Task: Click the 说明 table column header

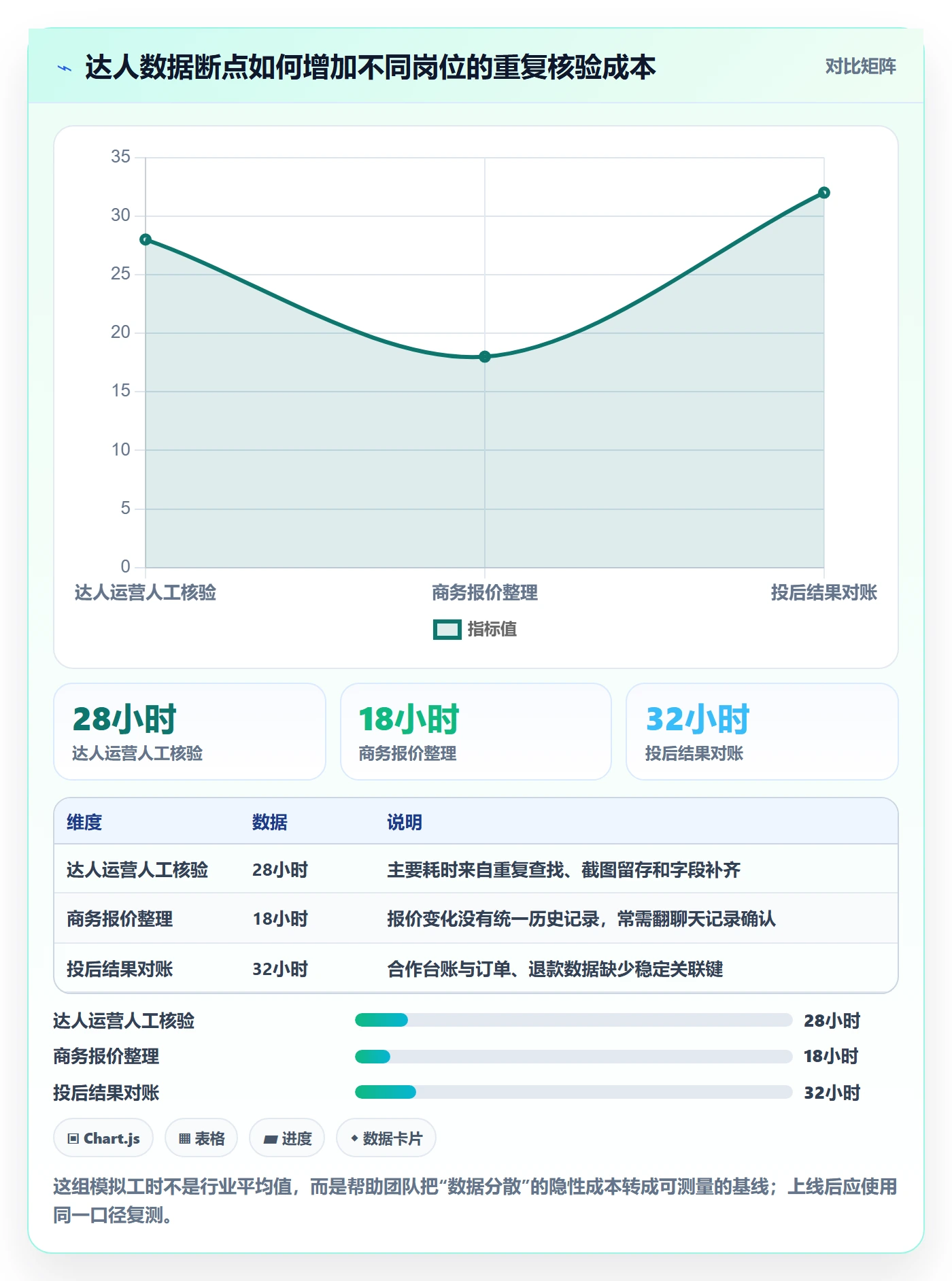Action: [x=405, y=823]
